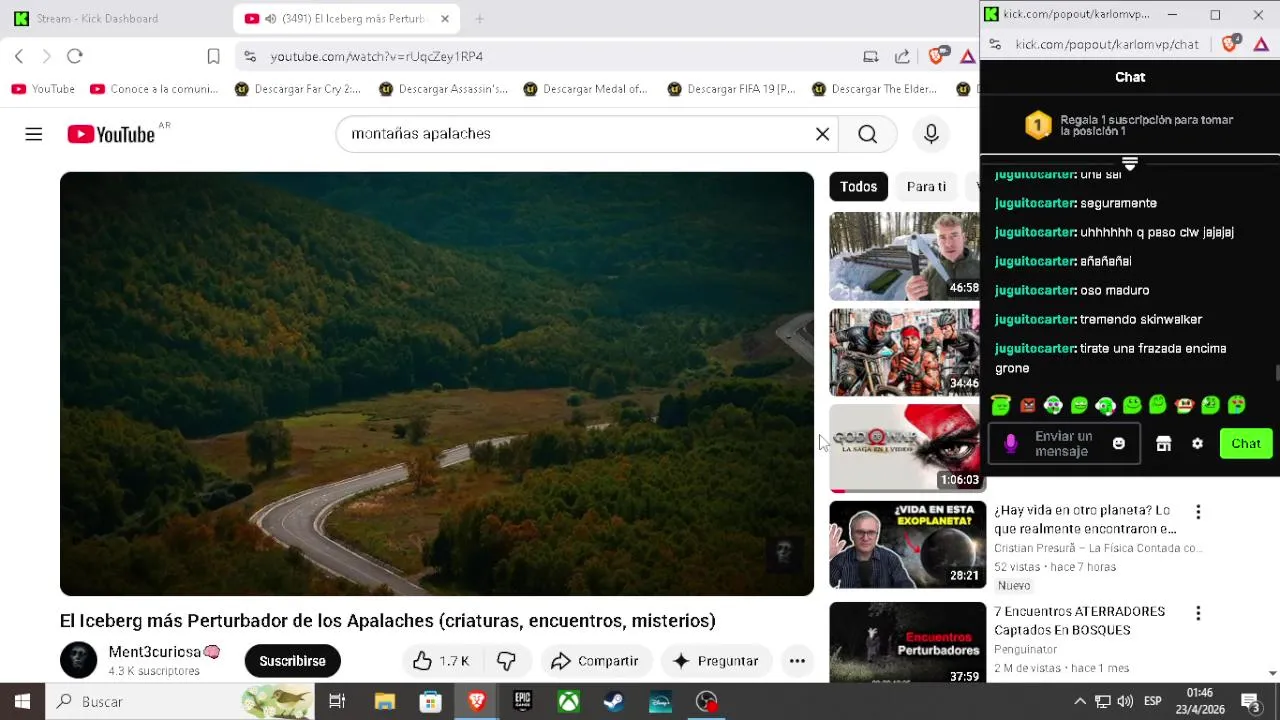This screenshot has height=720, width=1280.
Task: Open the more actions ellipsis below video
Action: (797, 661)
